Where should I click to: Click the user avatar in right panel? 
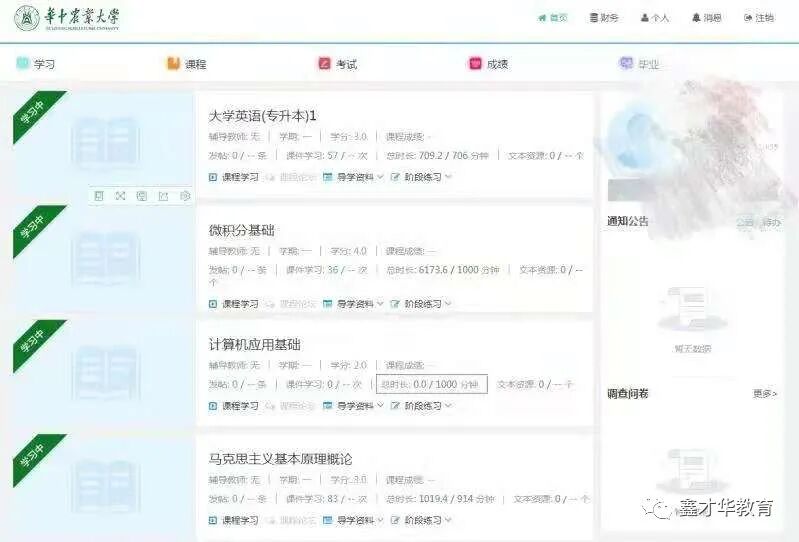(638, 138)
